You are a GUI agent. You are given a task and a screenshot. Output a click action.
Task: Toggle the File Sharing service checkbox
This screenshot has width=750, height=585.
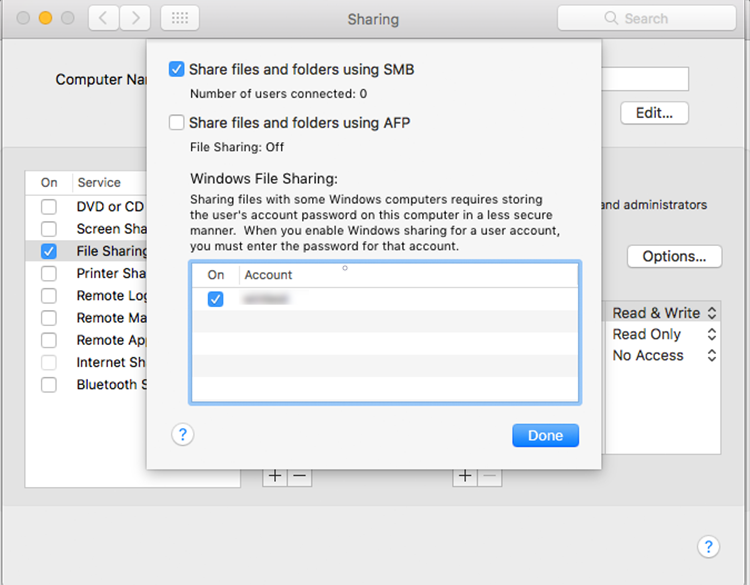(x=49, y=251)
